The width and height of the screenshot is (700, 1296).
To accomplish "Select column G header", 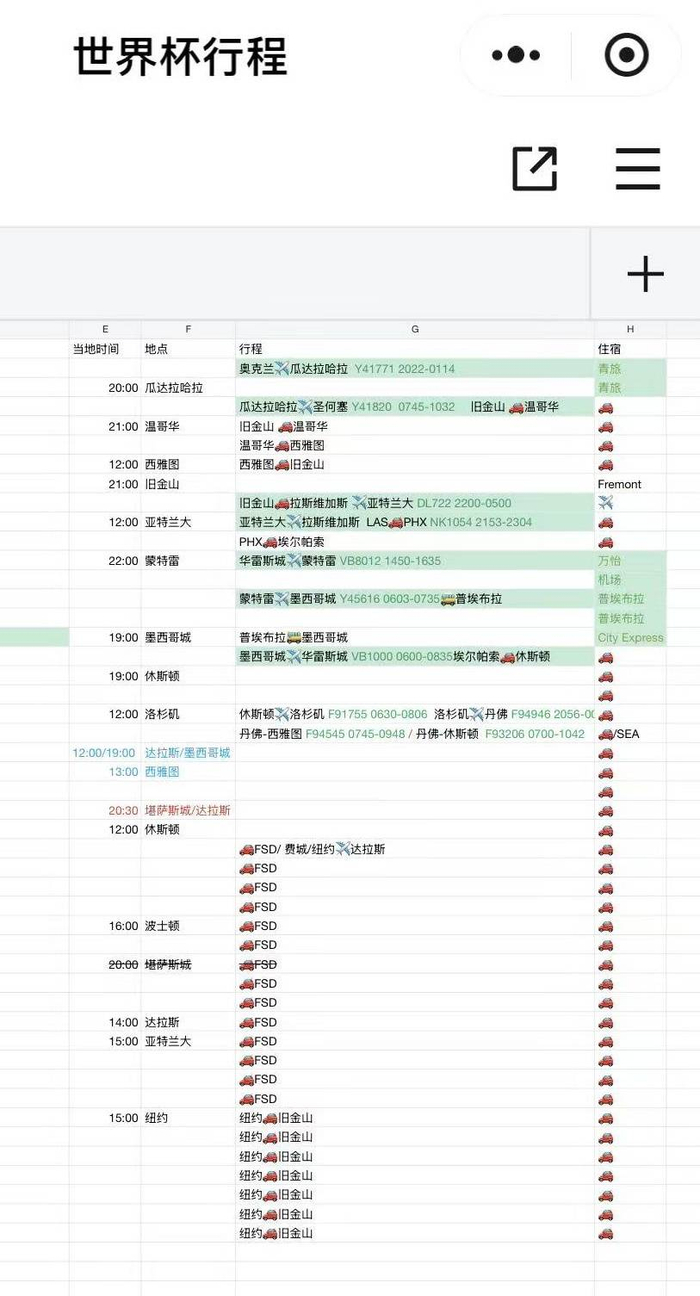I will click(x=415, y=329).
